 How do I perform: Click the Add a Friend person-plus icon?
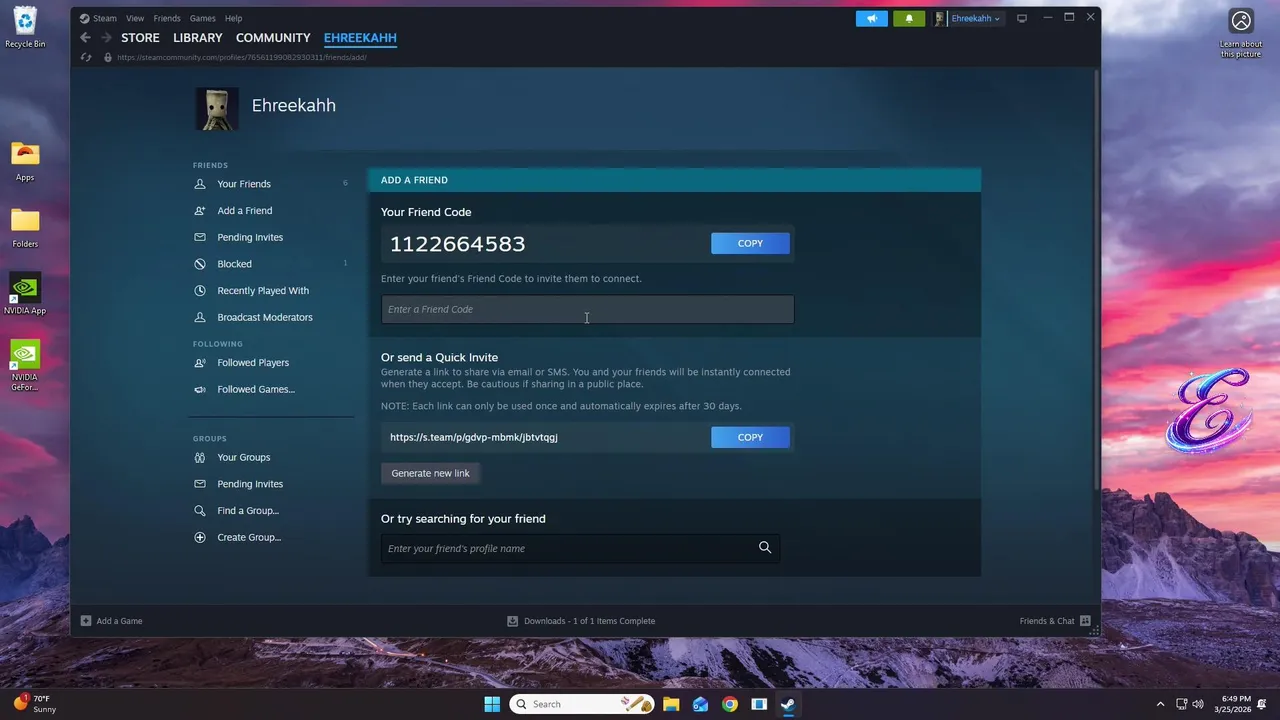200,211
